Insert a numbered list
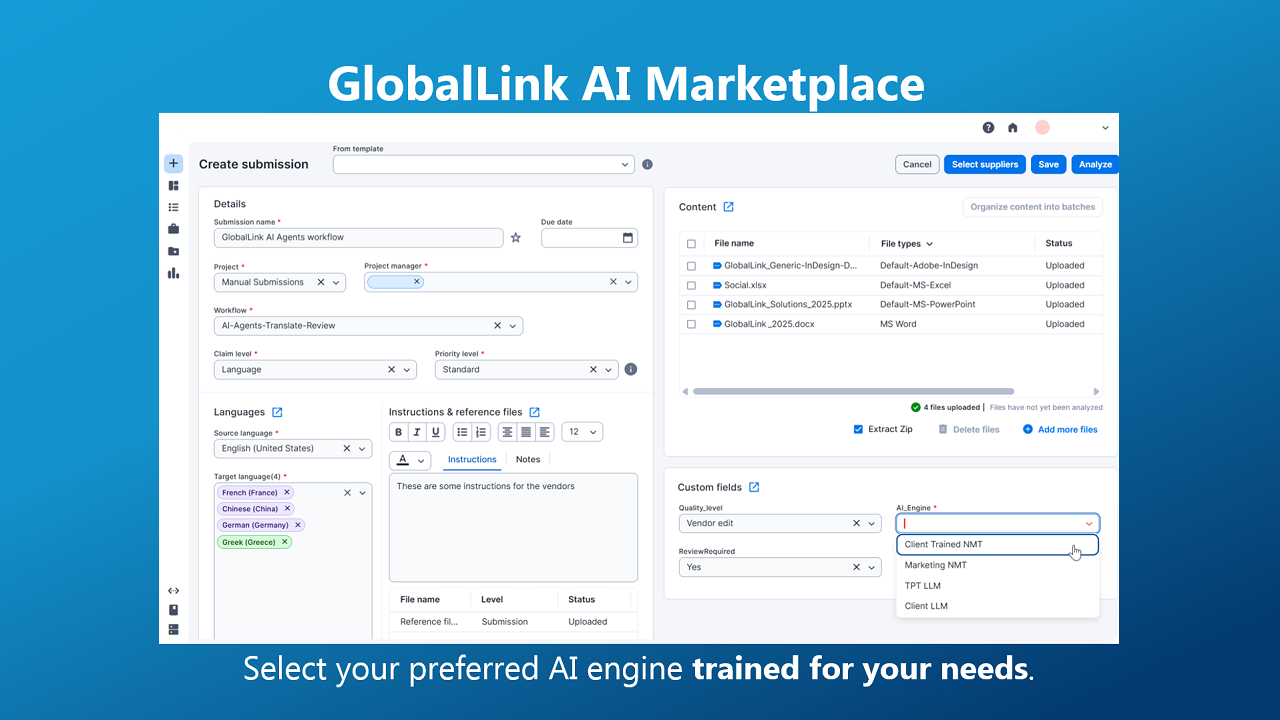 click(x=481, y=432)
